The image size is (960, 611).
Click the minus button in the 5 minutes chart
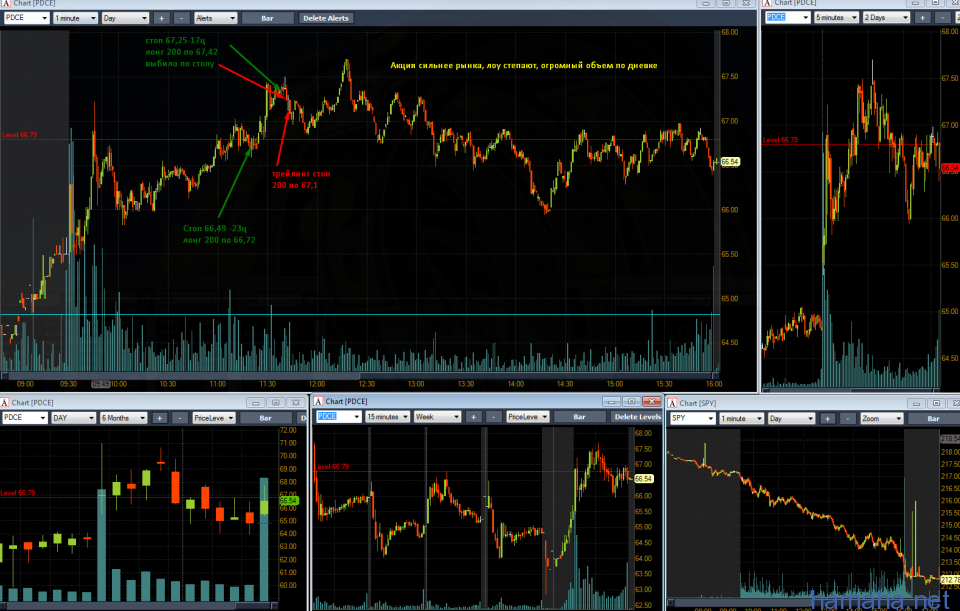(943, 17)
